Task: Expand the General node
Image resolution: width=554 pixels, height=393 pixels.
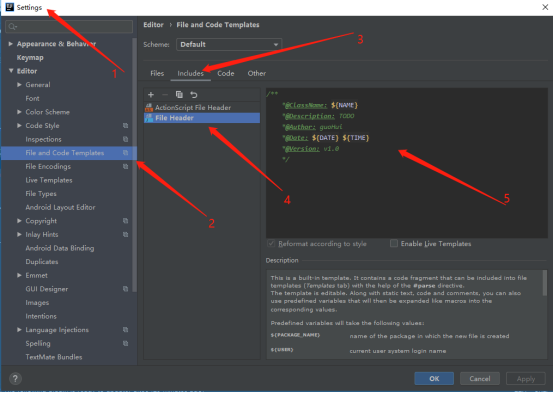Action: coord(19,85)
